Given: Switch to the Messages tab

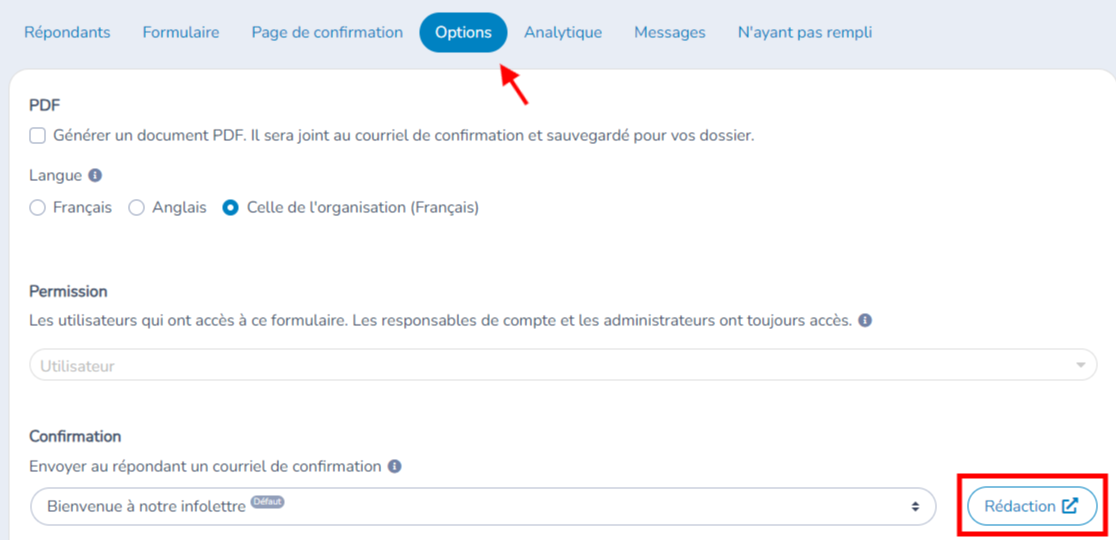Looking at the screenshot, I should [x=670, y=33].
